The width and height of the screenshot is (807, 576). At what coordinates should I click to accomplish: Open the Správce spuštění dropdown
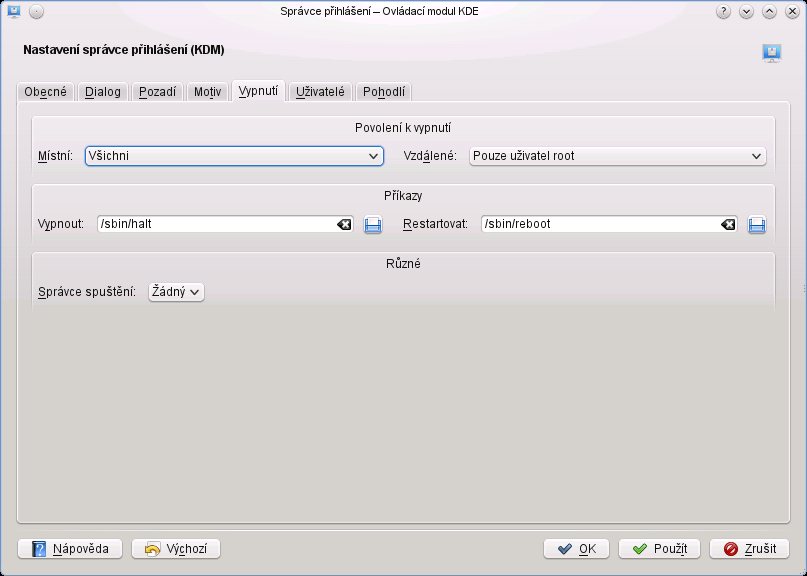[176, 292]
